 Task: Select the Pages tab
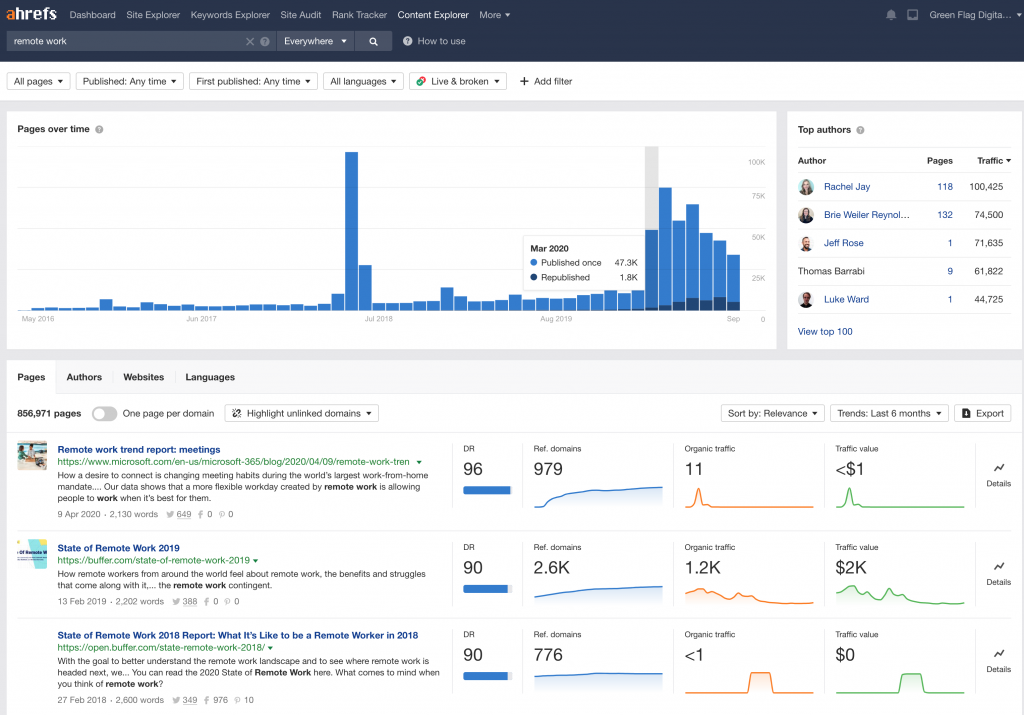pos(31,377)
